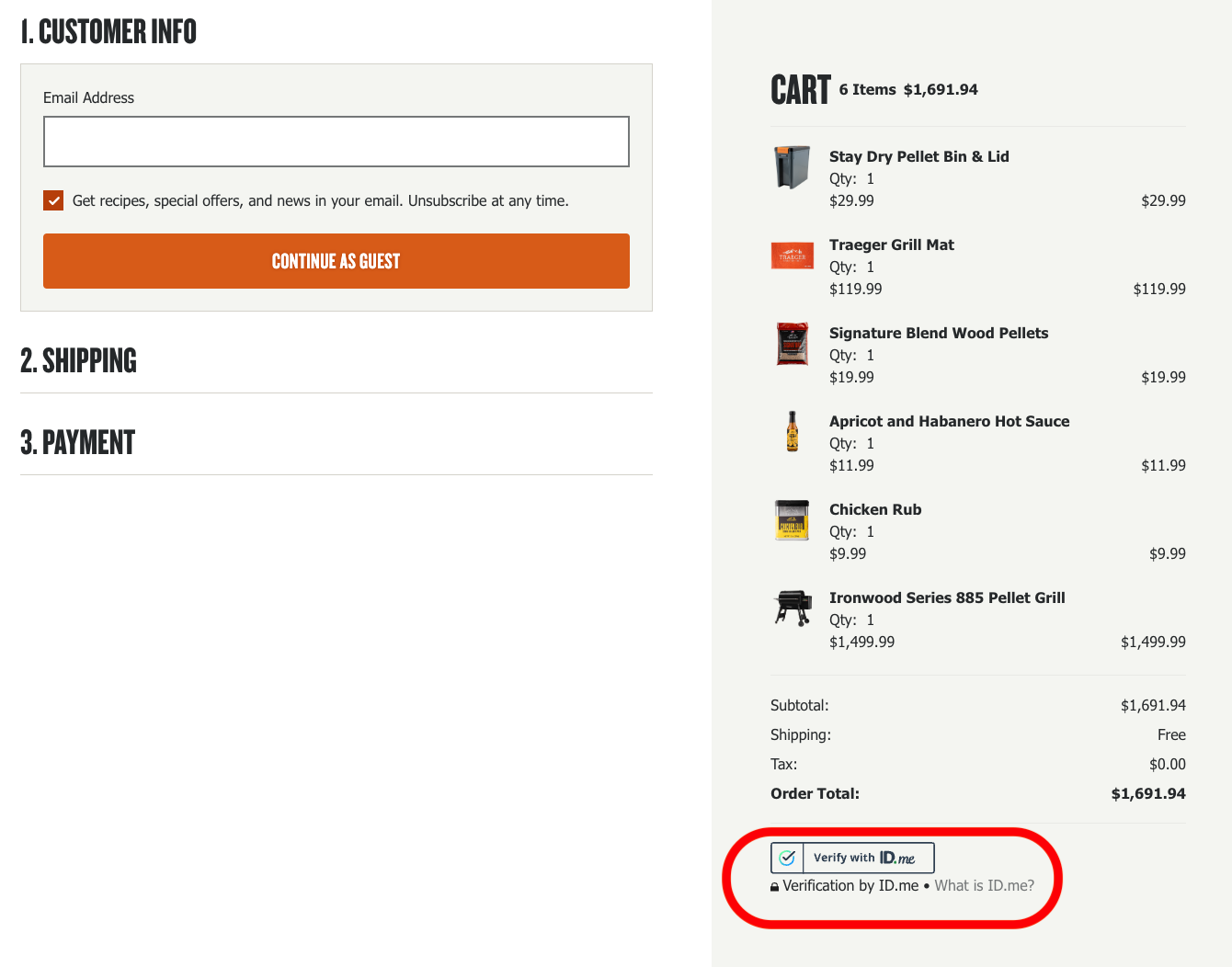Click the Traeger Grill Mat product image
This screenshot has height=967, width=1232.
coord(792,256)
